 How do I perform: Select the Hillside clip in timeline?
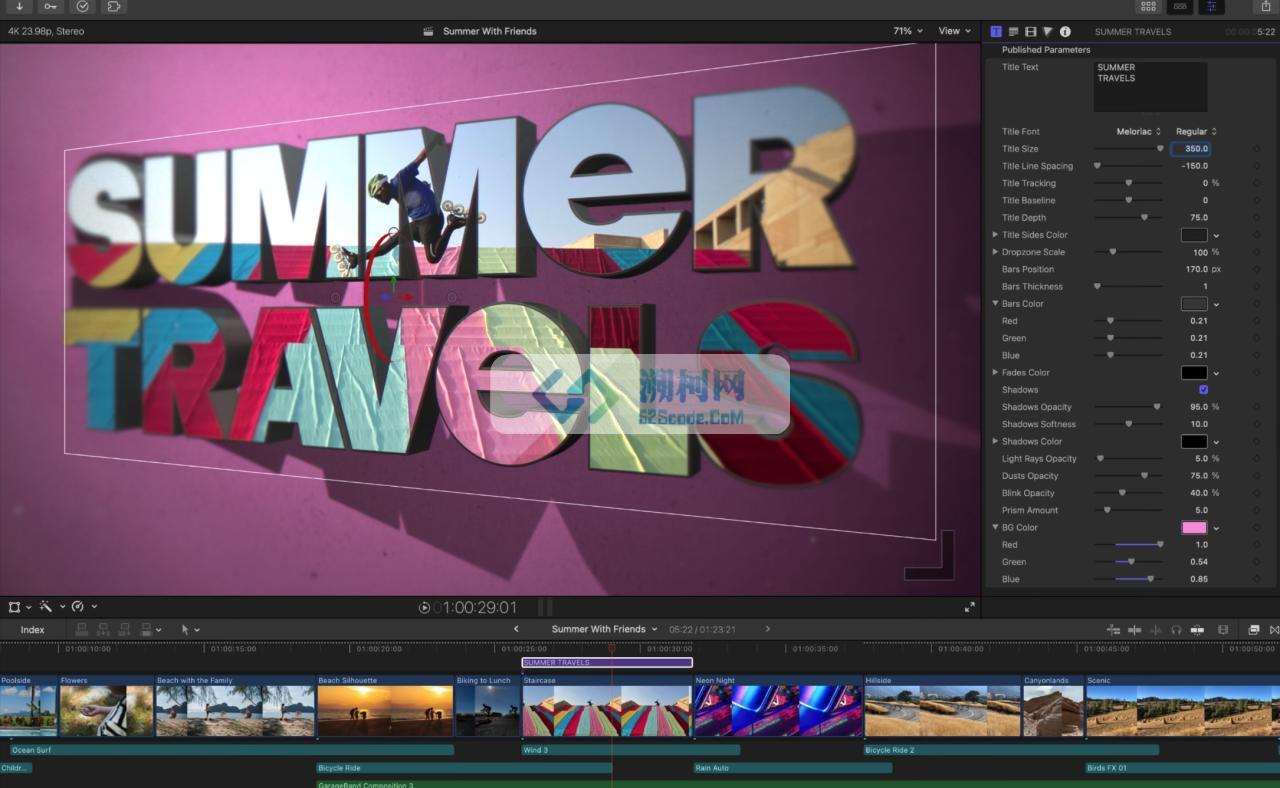tap(942, 706)
